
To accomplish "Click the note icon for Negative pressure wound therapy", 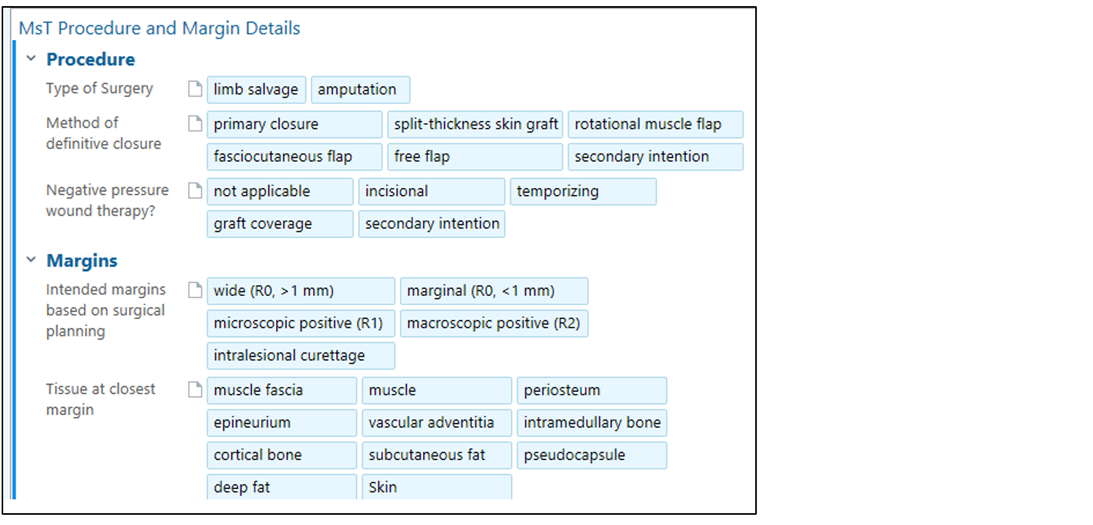I will click(x=196, y=191).
